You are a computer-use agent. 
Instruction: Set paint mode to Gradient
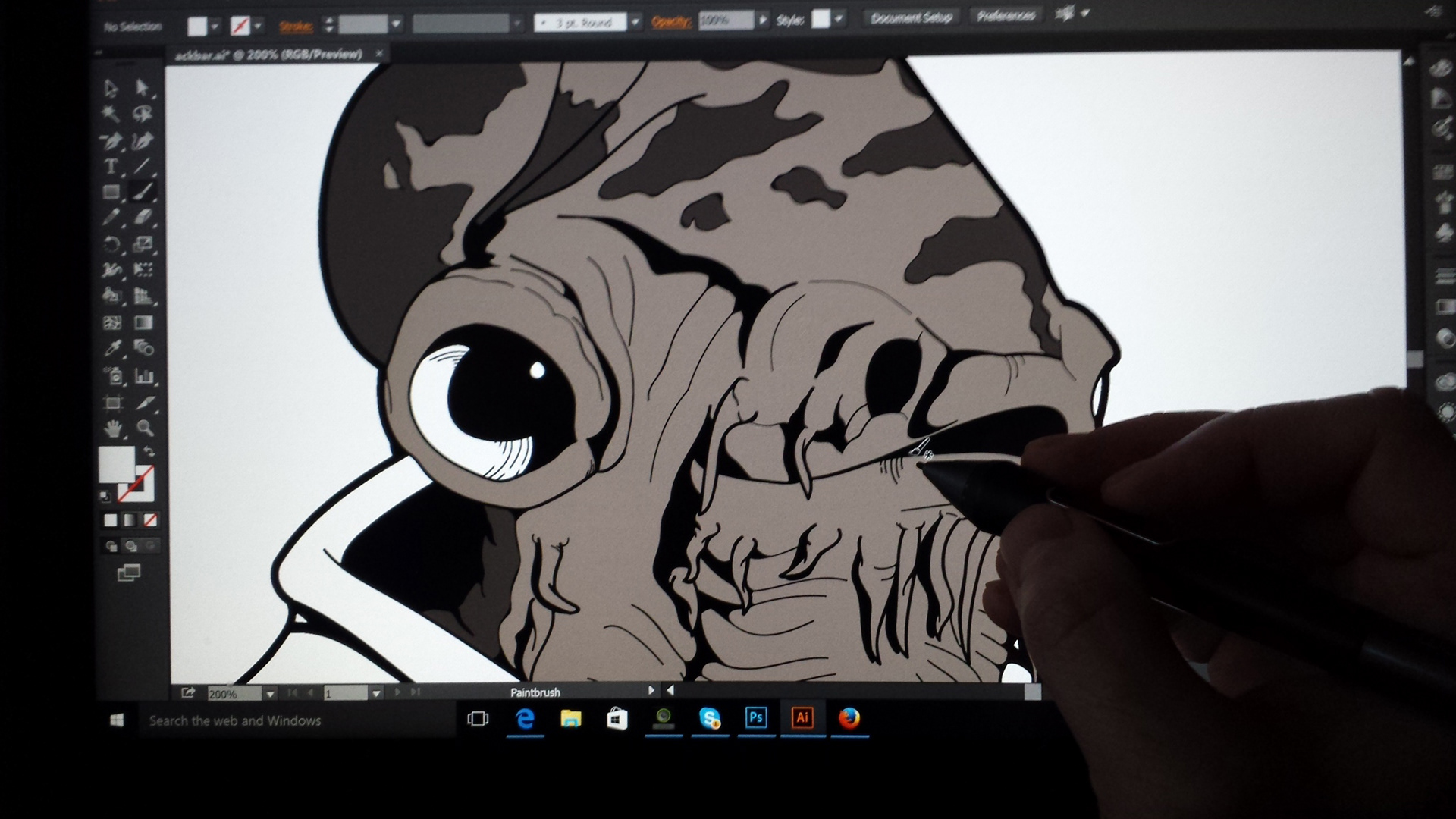tap(130, 520)
